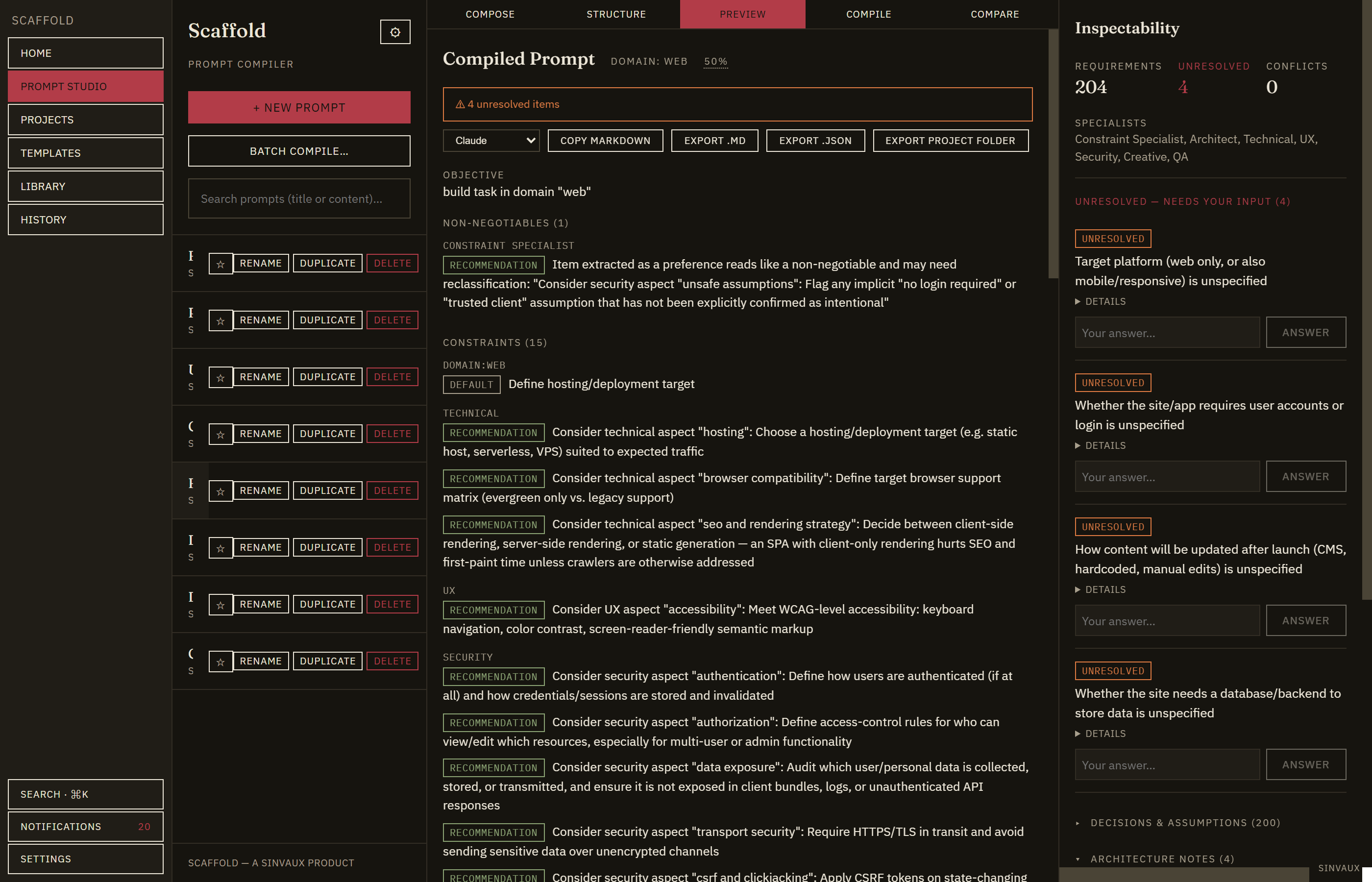Open the Compare tab

click(x=995, y=14)
